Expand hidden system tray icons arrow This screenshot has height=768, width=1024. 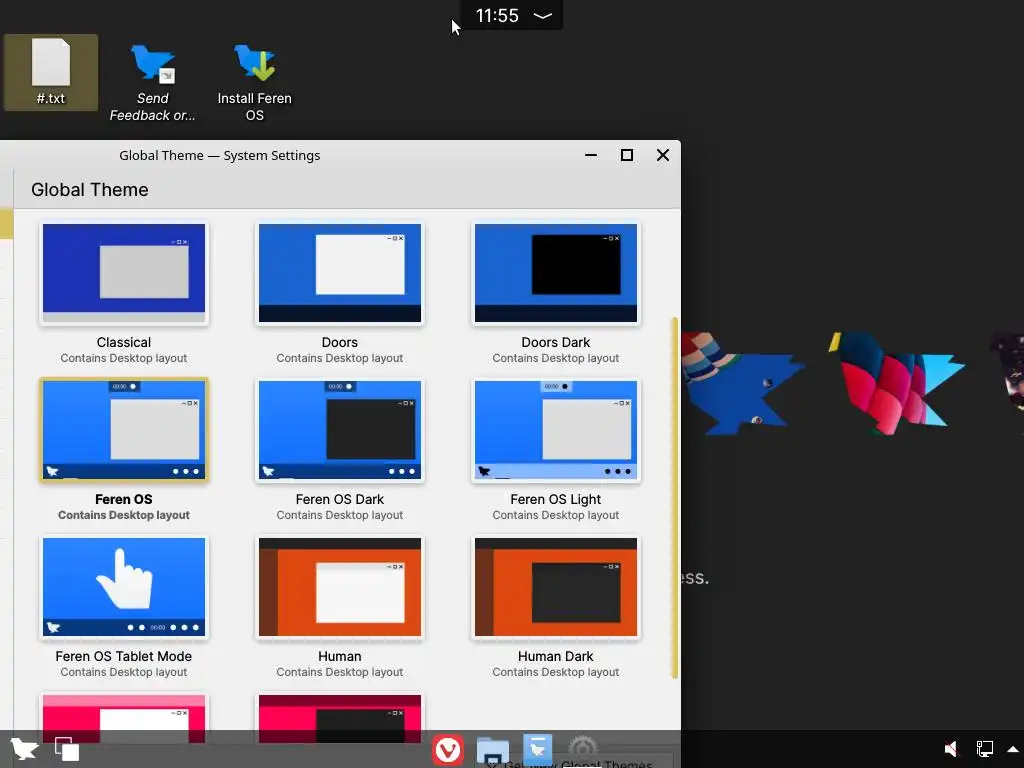click(1013, 749)
